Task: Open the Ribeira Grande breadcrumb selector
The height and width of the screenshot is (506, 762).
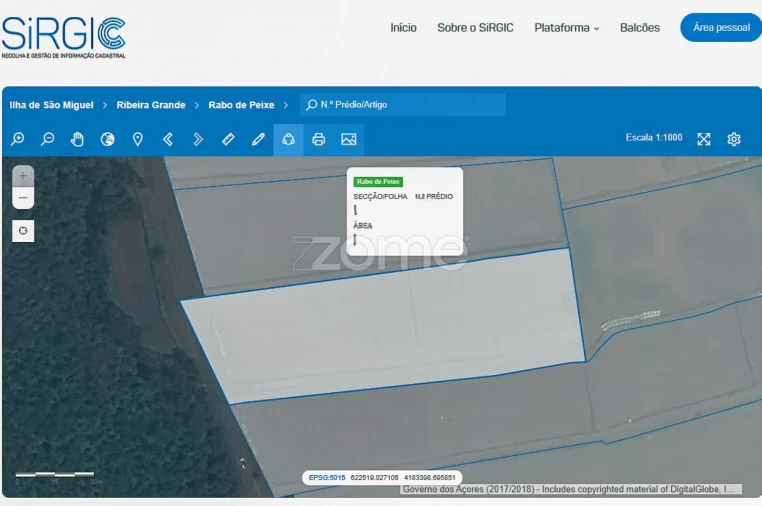Action: pyautogui.click(x=151, y=105)
